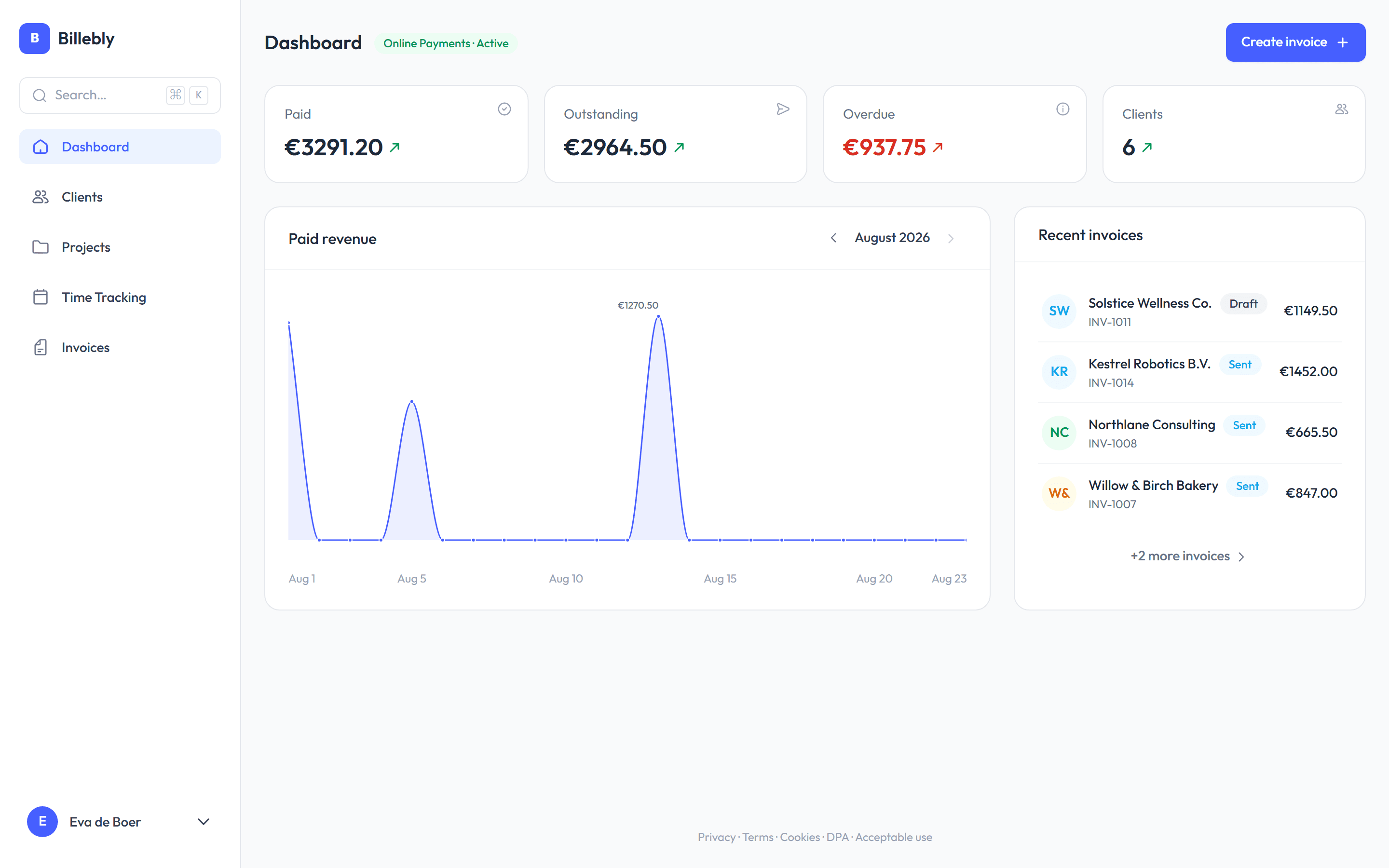This screenshot has height=868, width=1389.
Task: Click the magnifier icon in search box
Action: (x=40, y=95)
